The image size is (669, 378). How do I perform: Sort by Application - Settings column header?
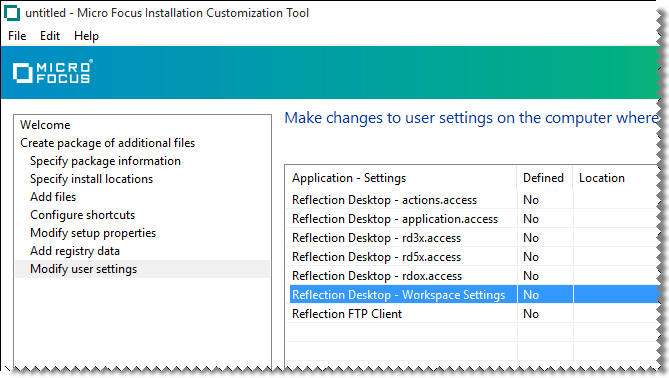401,178
